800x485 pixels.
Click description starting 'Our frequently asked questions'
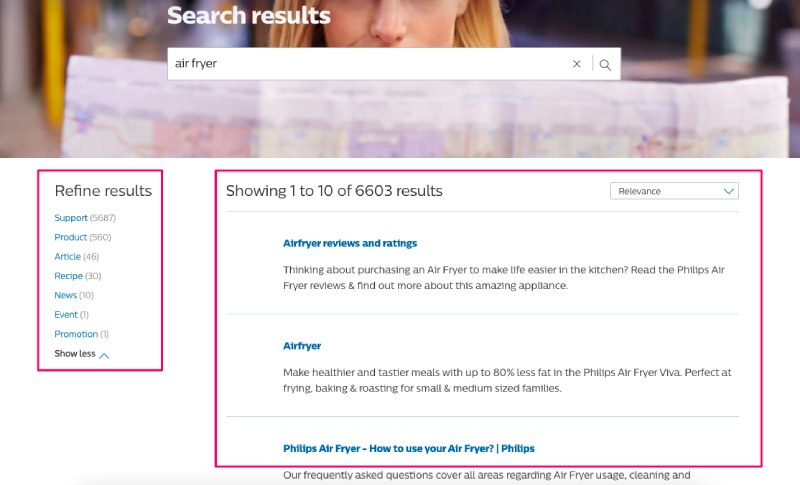click(x=487, y=475)
